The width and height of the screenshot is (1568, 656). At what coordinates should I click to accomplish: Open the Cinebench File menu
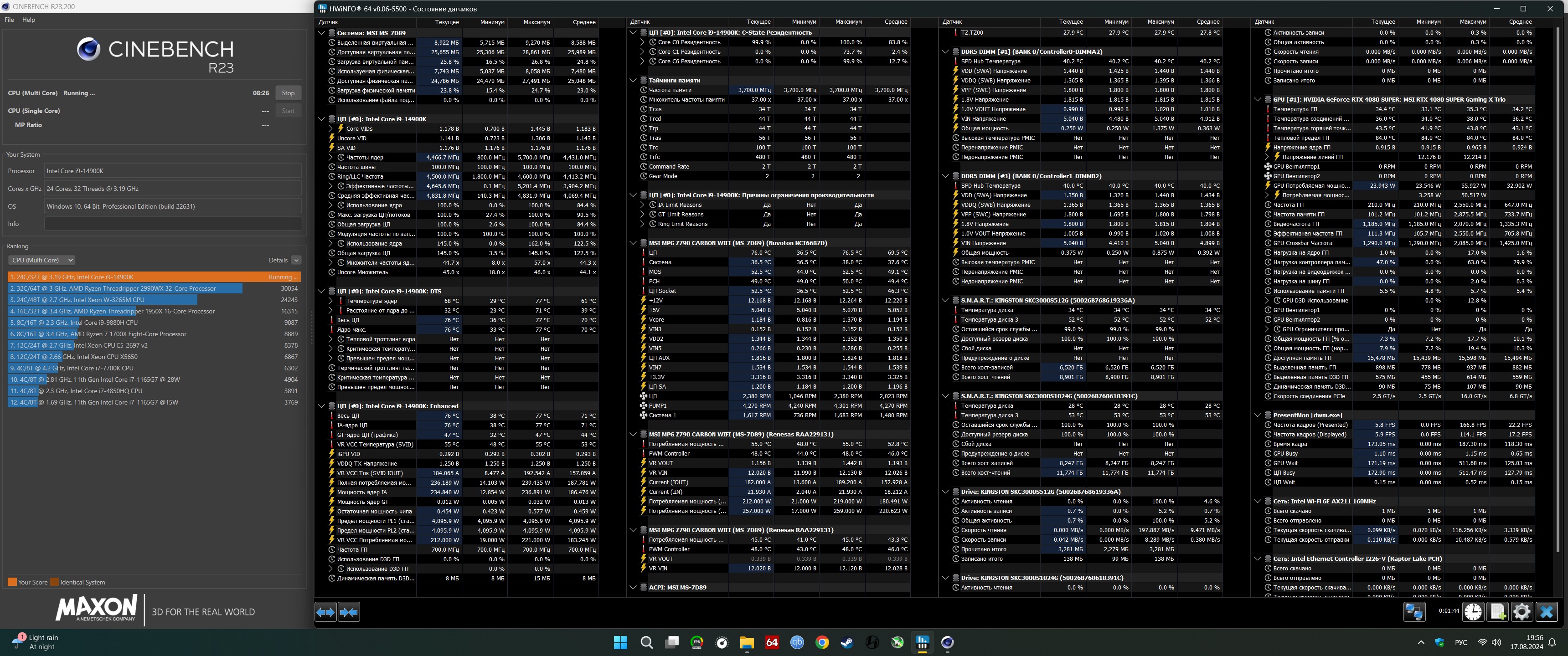coord(9,20)
